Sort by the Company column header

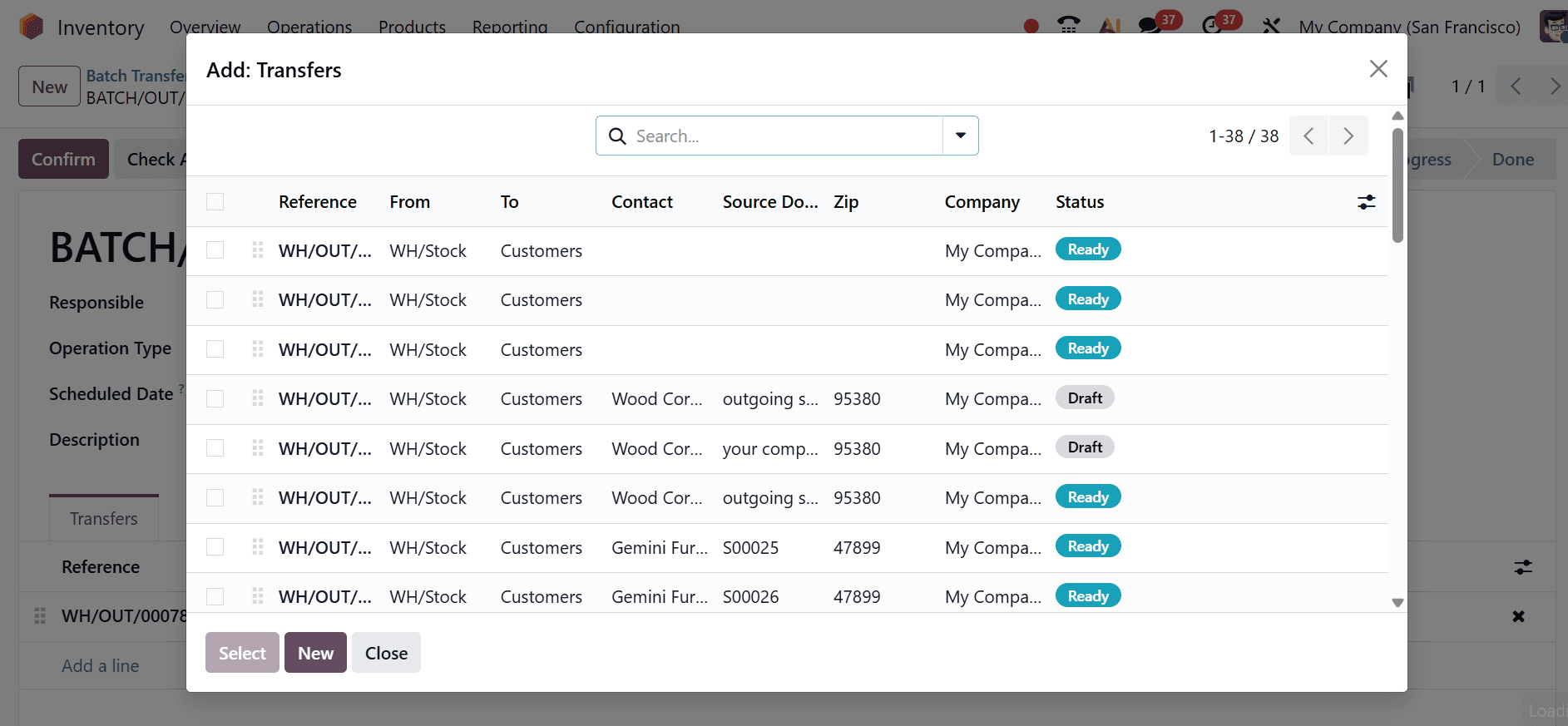(x=982, y=202)
